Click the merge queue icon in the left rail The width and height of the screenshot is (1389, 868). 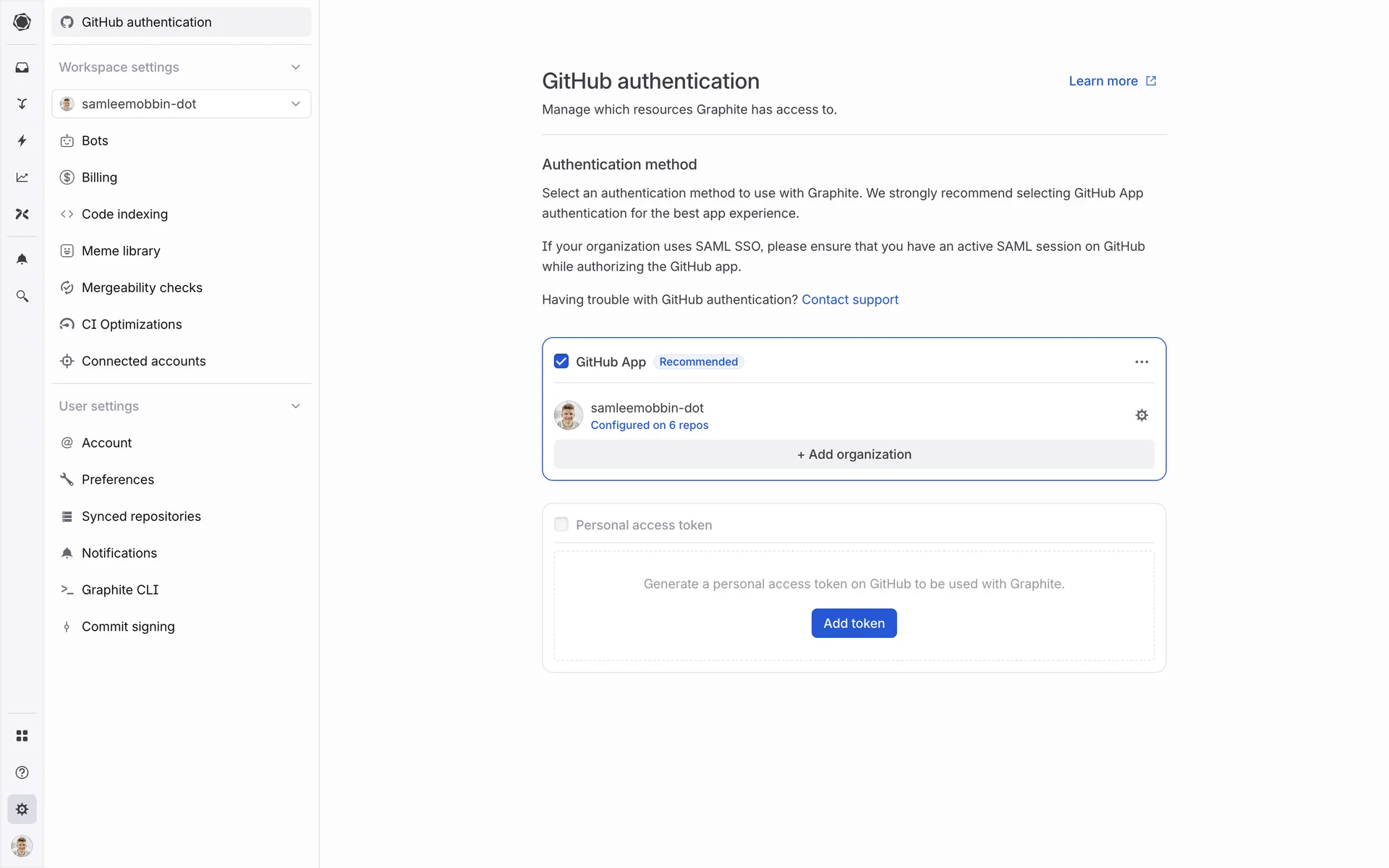(22, 104)
